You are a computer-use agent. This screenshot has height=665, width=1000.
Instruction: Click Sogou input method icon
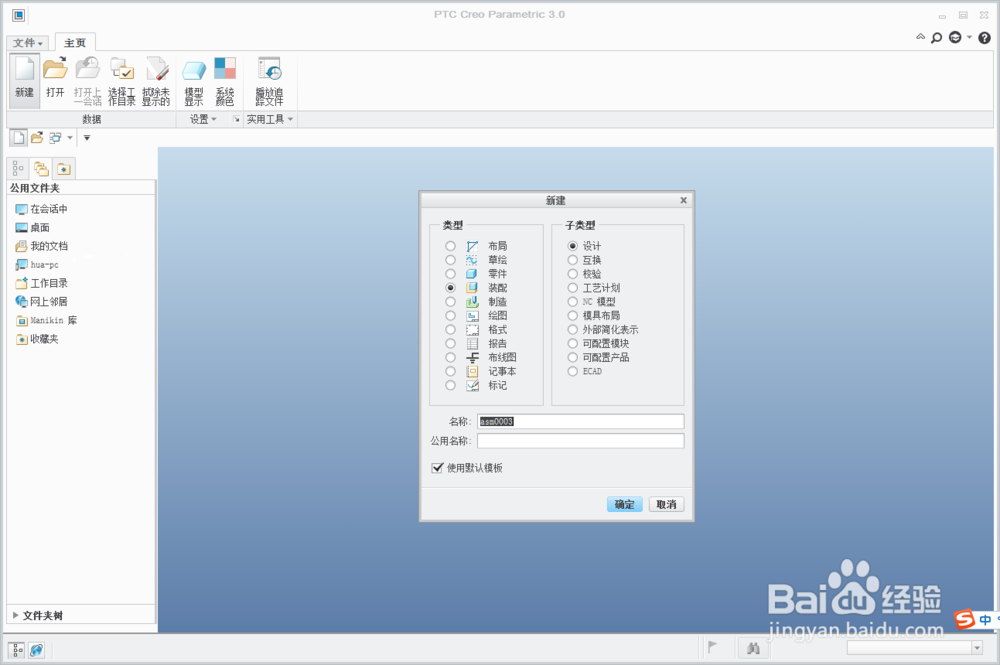pyautogui.click(x=964, y=618)
